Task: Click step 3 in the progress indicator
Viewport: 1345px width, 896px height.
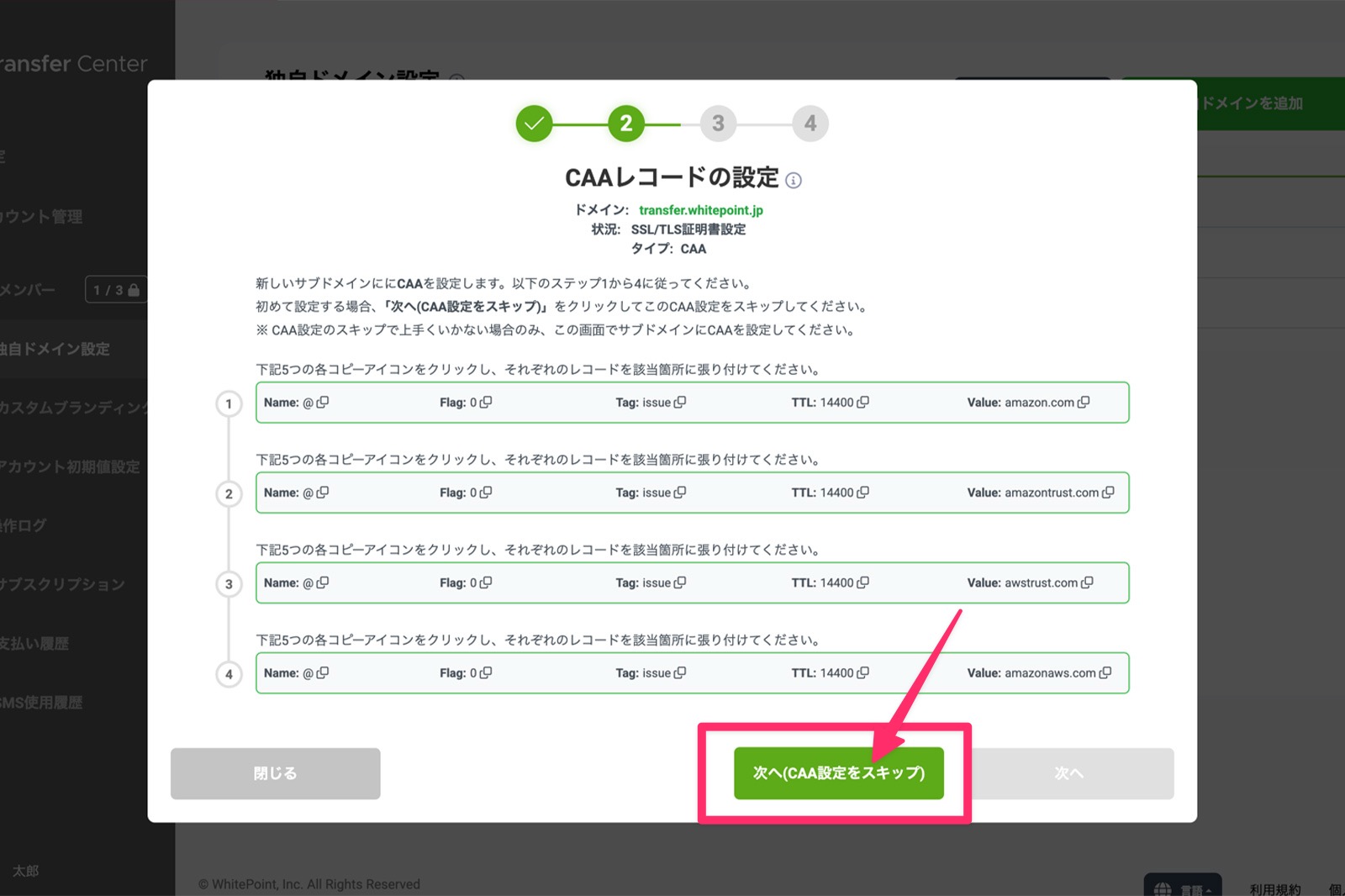Action: [718, 124]
